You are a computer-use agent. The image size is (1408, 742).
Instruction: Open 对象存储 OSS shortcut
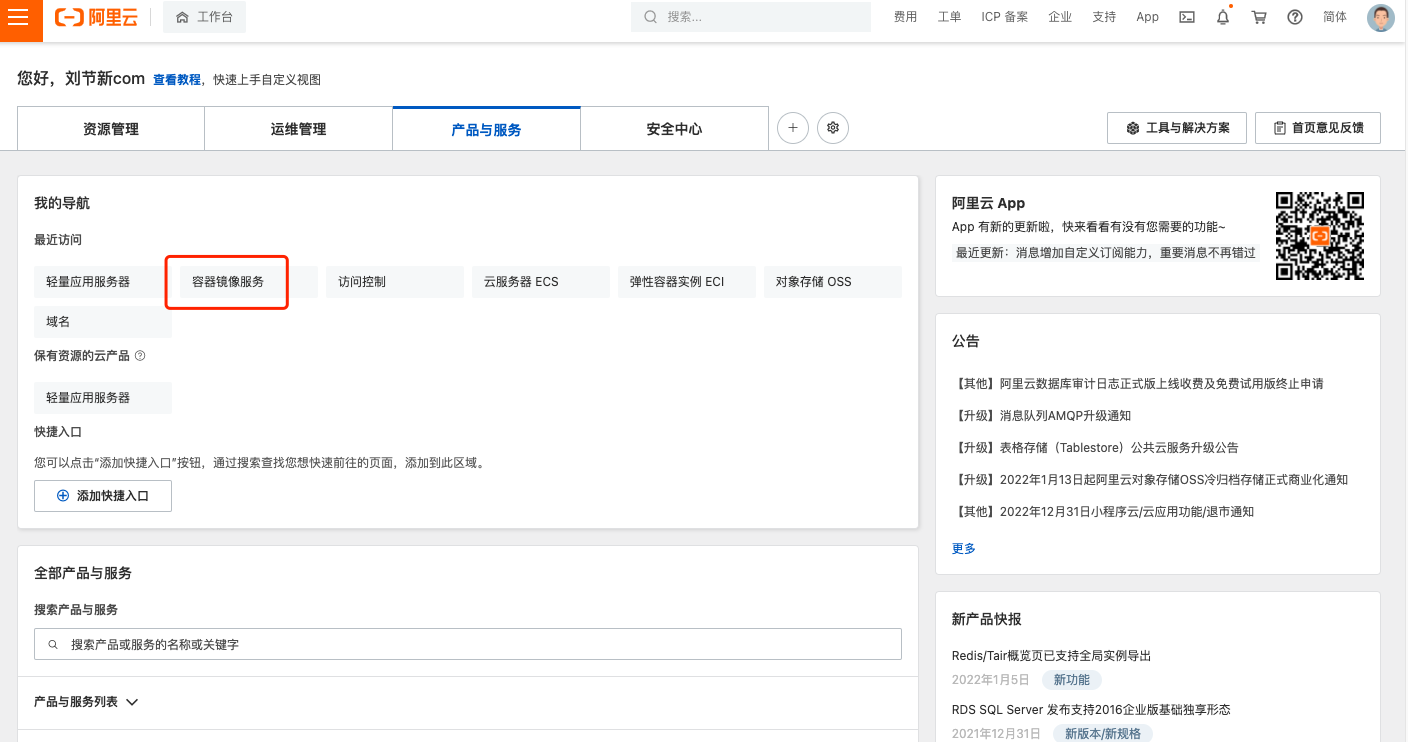[833, 282]
